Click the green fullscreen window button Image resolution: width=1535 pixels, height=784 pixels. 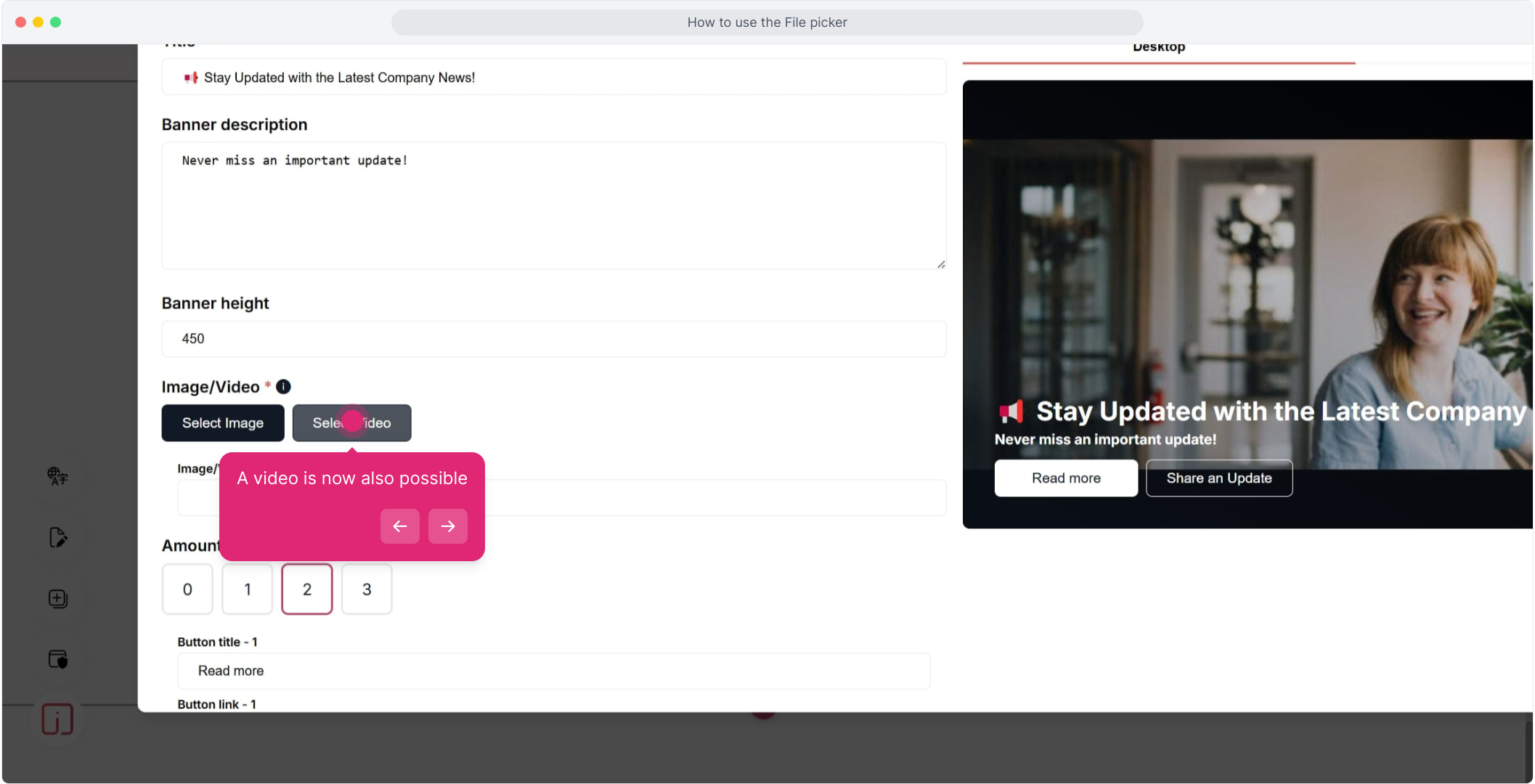click(55, 23)
